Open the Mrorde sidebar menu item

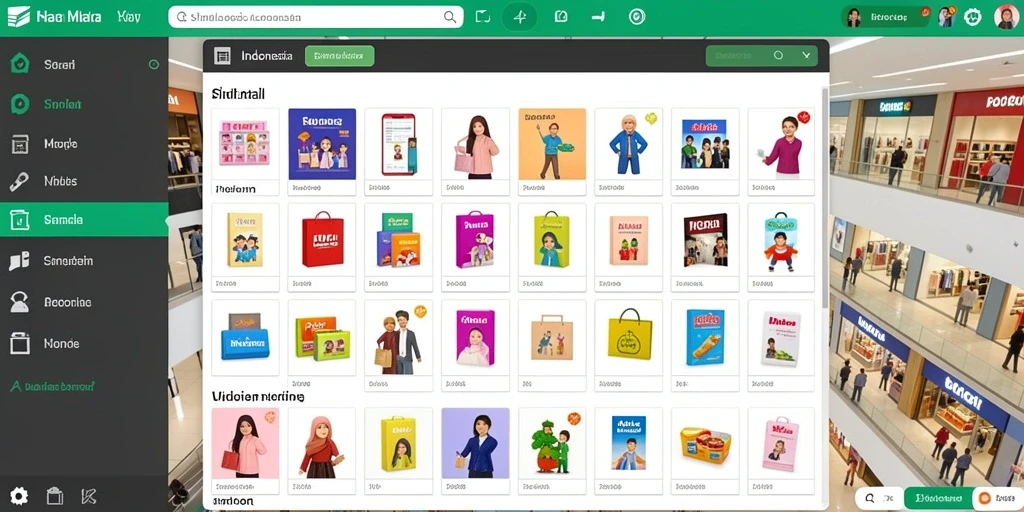tap(84, 144)
